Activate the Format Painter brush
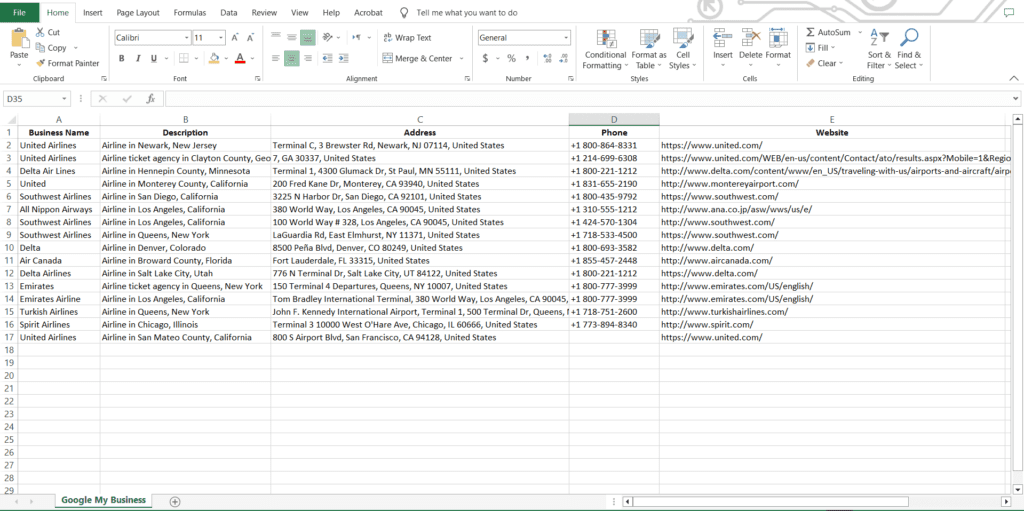This screenshot has height=511, width=1024. tap(40, 63)
